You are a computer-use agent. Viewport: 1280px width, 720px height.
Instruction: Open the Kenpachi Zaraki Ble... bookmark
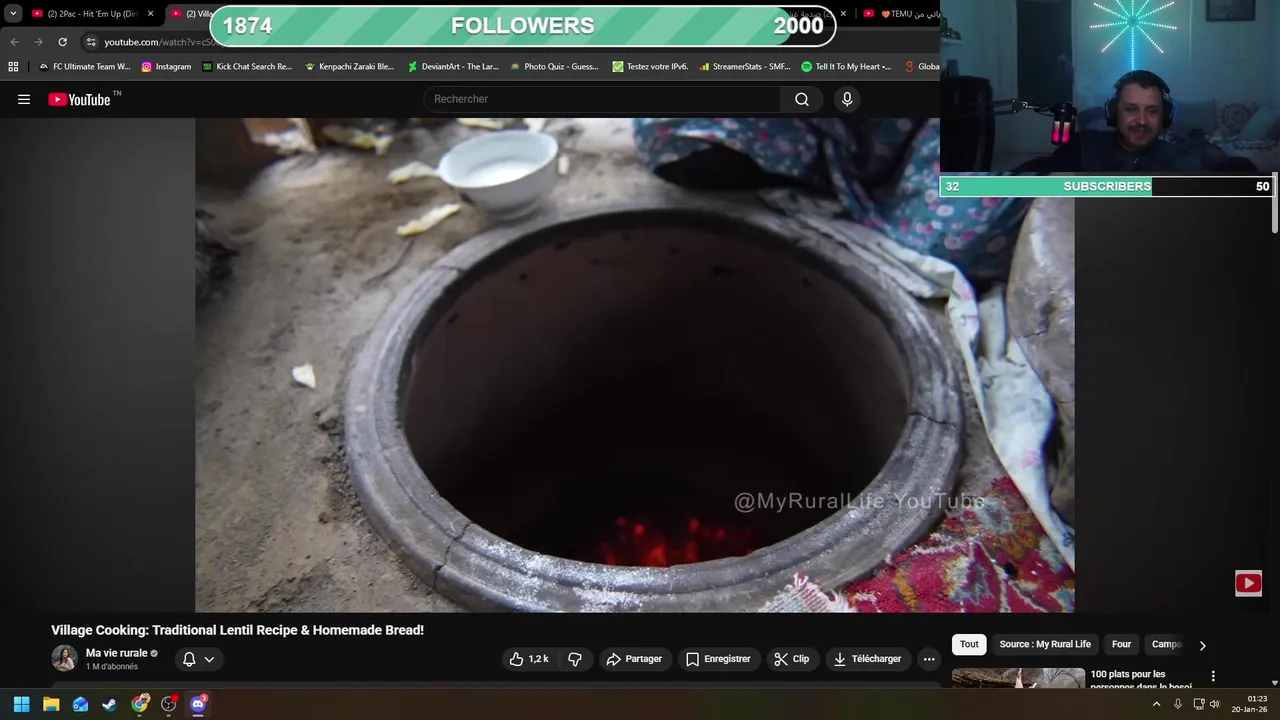(x=349, y=67)
